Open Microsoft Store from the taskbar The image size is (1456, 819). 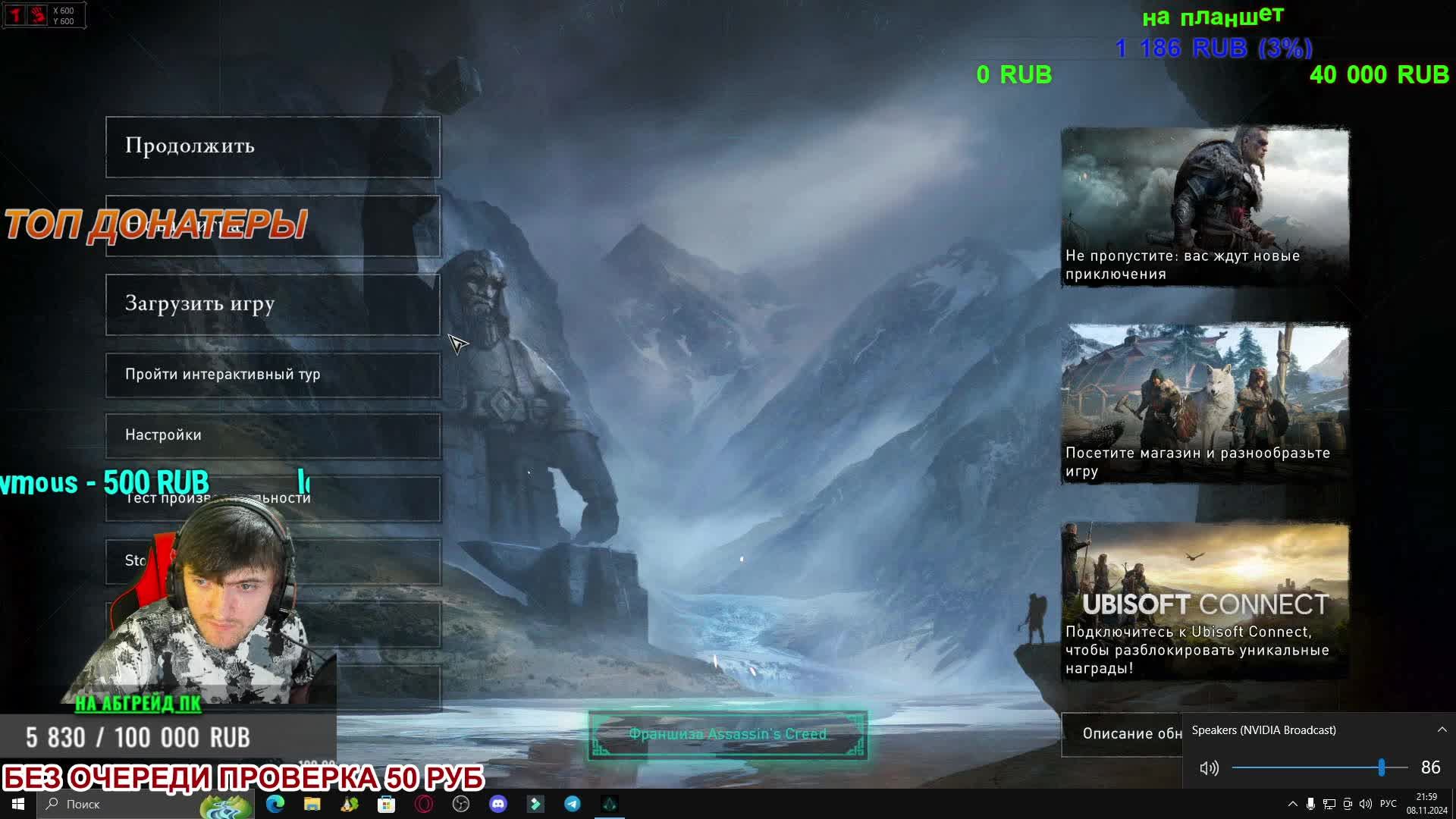387,804
